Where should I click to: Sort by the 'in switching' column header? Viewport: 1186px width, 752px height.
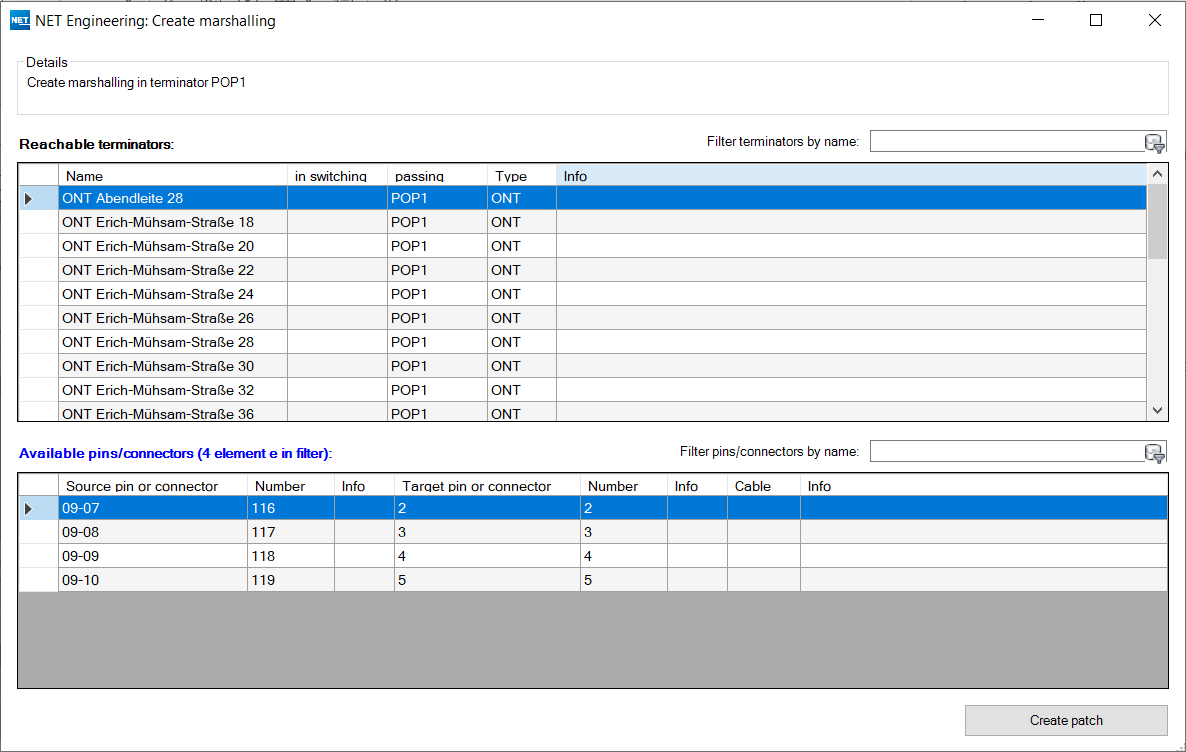click(337, 176)
